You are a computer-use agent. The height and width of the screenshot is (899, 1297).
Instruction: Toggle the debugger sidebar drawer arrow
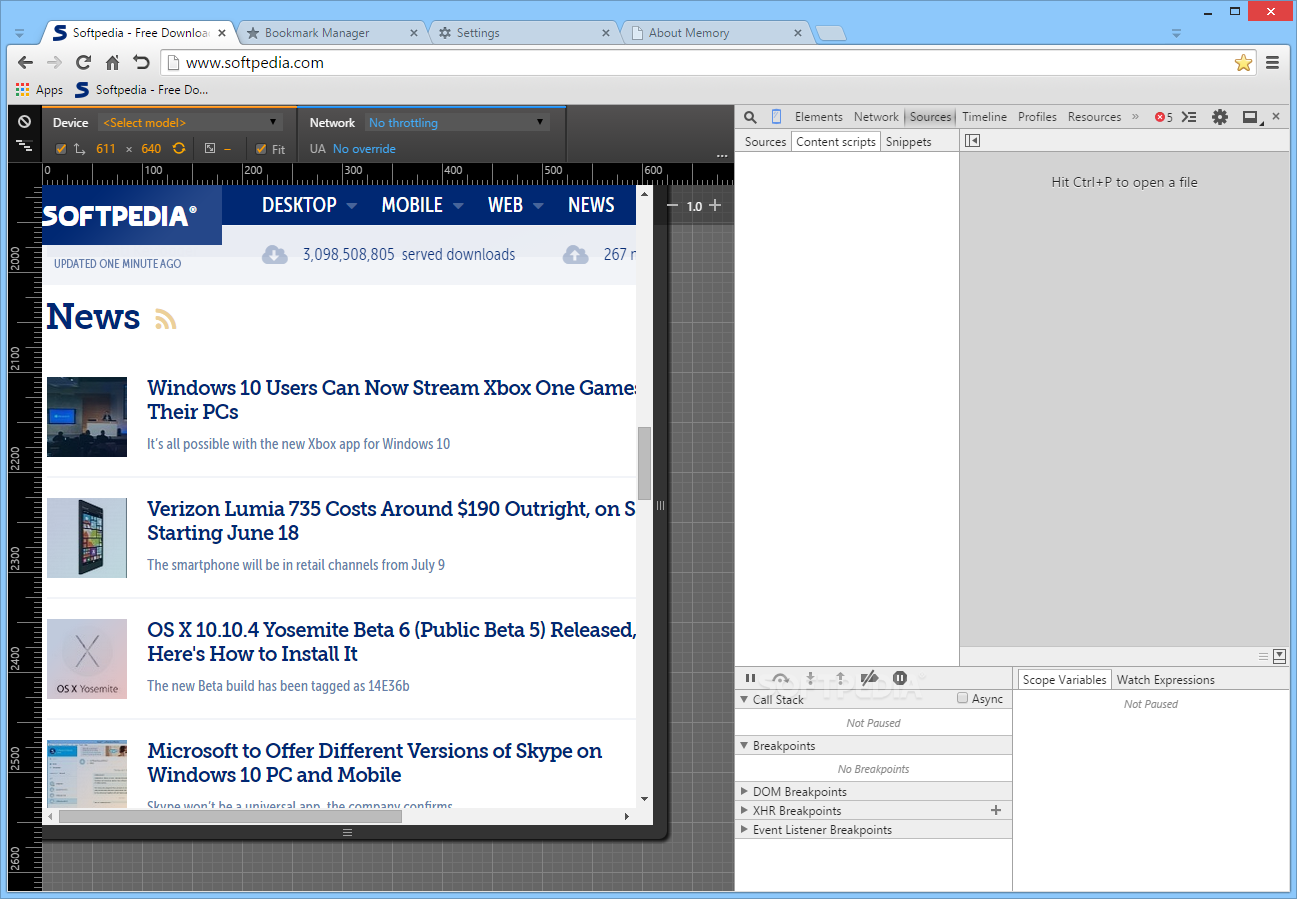pyautogui.click(x=1279, y=656)
